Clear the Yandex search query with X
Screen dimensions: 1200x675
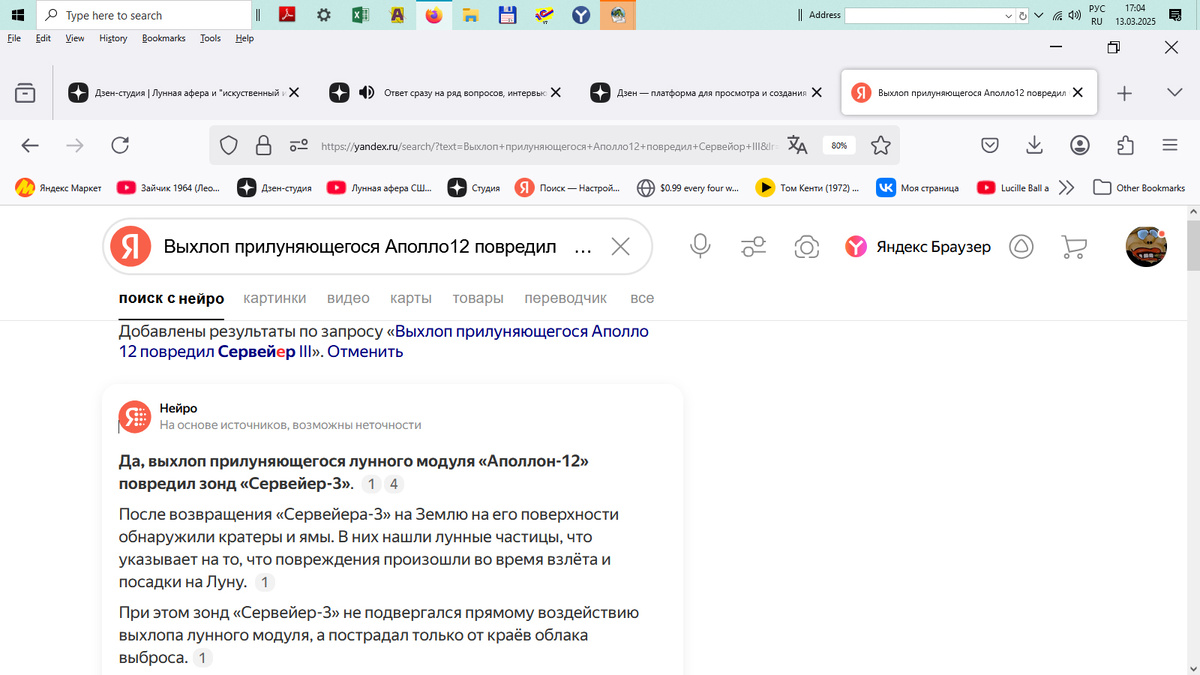pyautogui.click(x=620, y=246)
